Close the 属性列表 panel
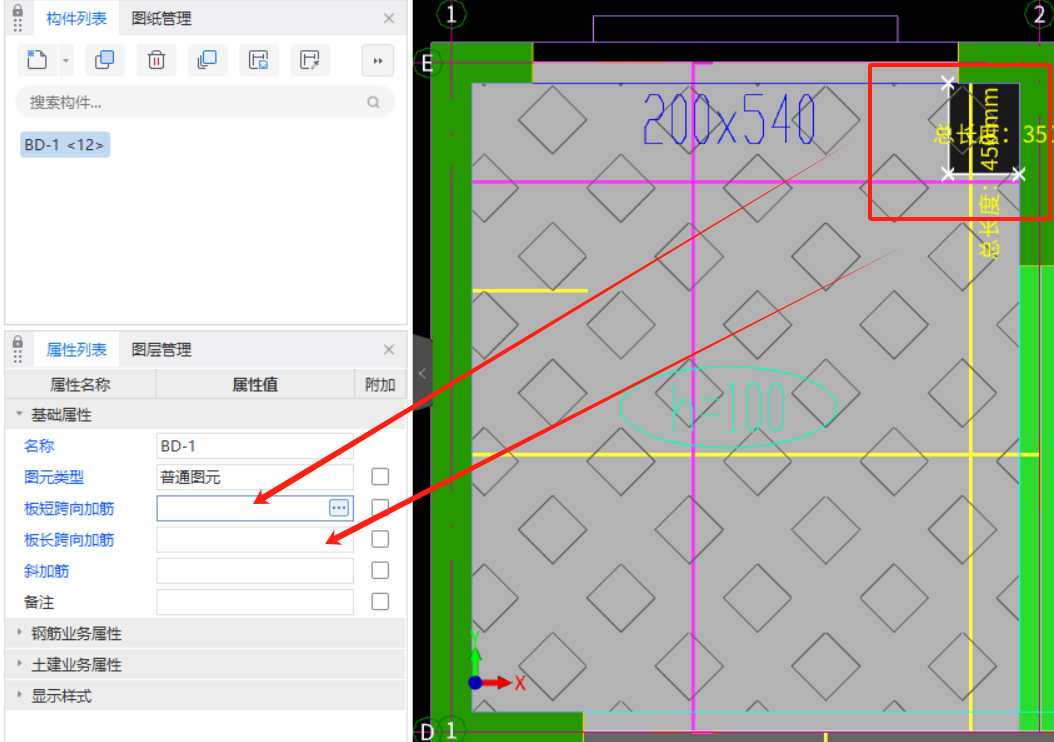 [x=389, y=349]
